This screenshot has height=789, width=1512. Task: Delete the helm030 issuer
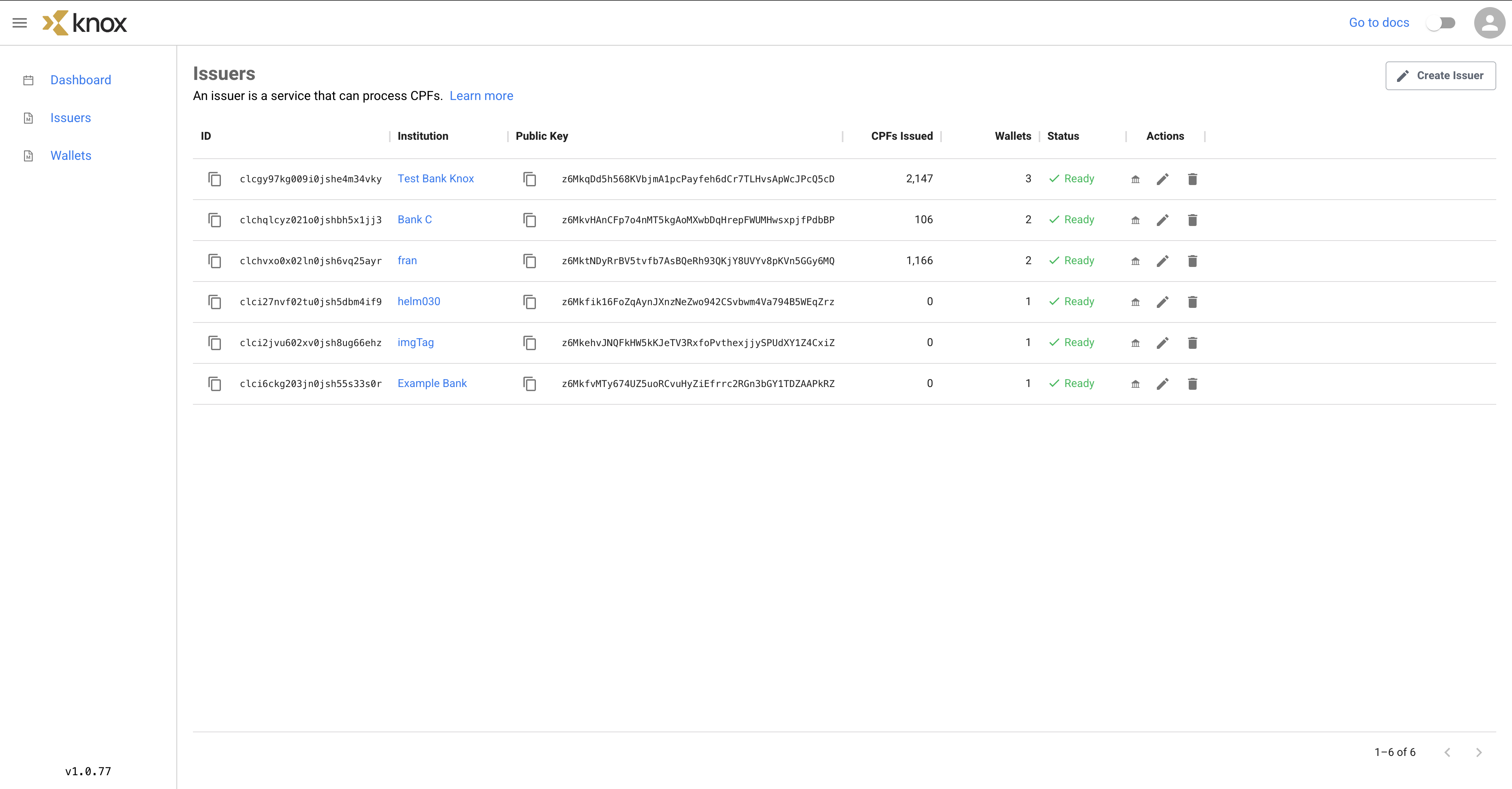click(1192, 302)
